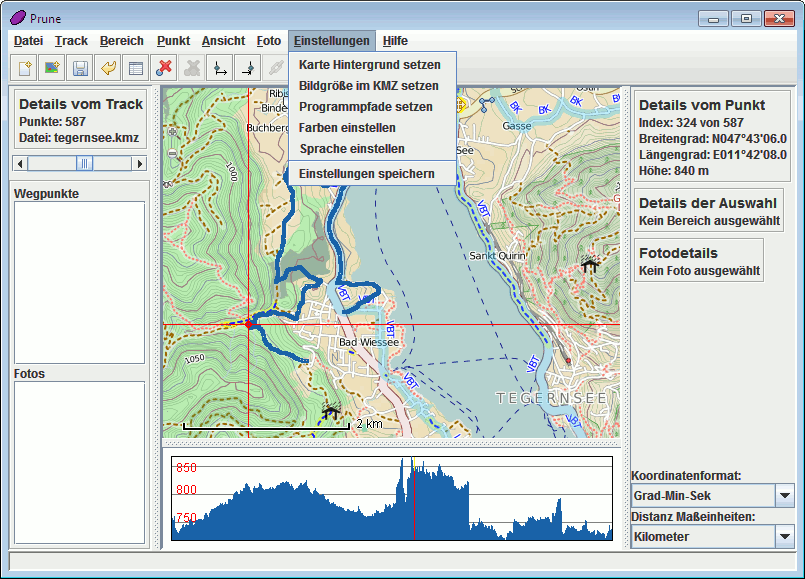Click the red marker in altitude profile

[414, 500]
